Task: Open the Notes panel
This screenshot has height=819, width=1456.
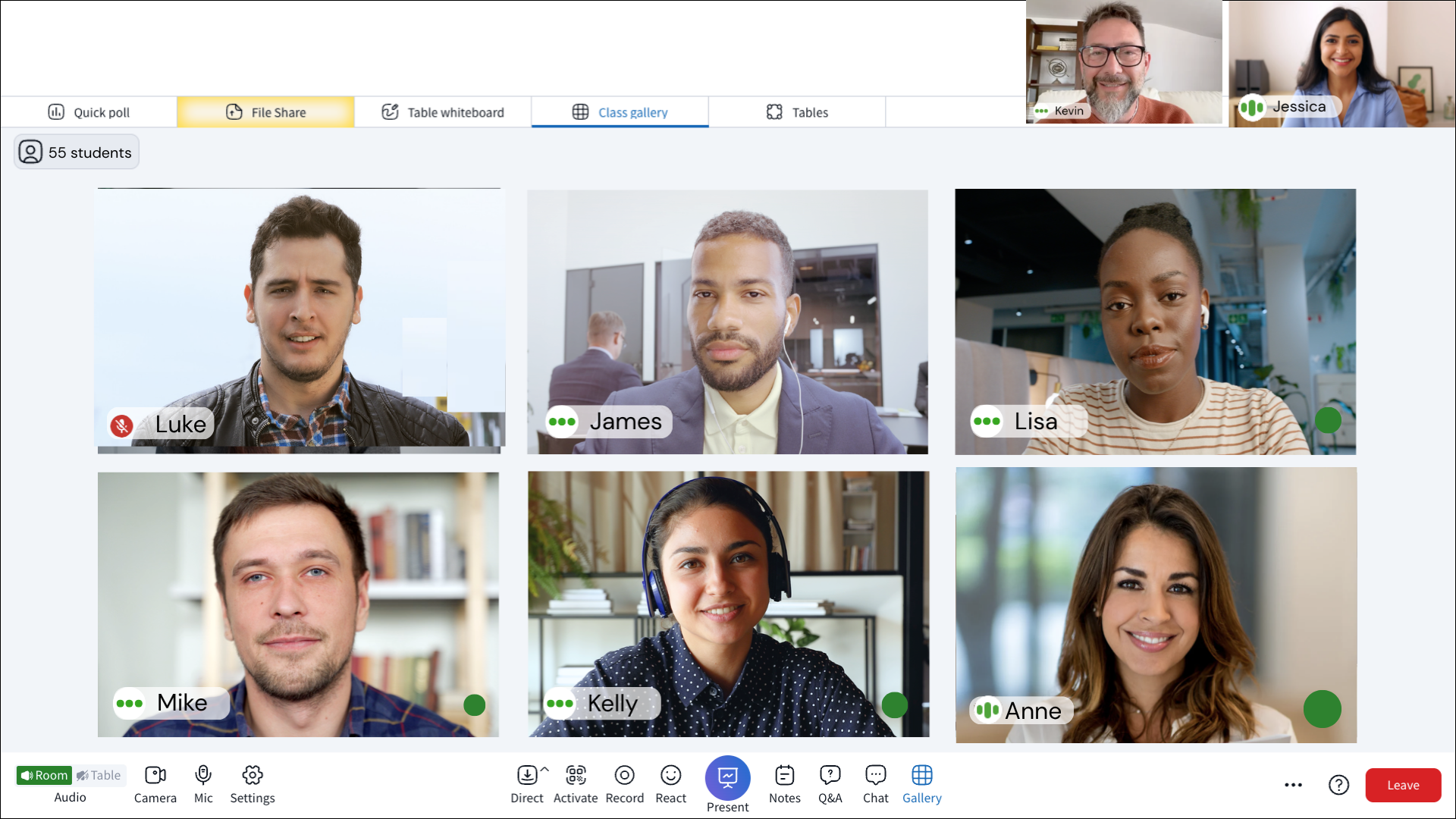Action: (x=785, y=784)
